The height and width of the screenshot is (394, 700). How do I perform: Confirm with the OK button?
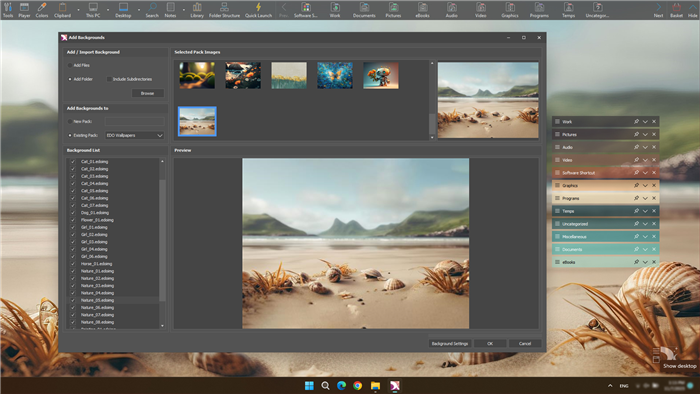490,344
